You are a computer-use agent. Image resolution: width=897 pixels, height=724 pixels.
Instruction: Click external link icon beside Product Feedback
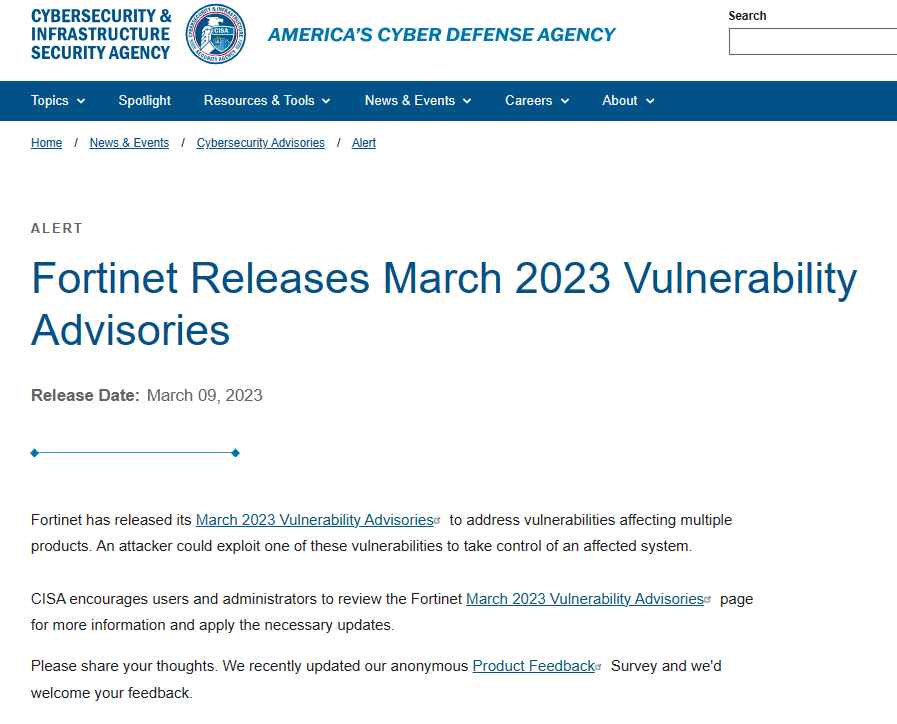tap(599, 667)
